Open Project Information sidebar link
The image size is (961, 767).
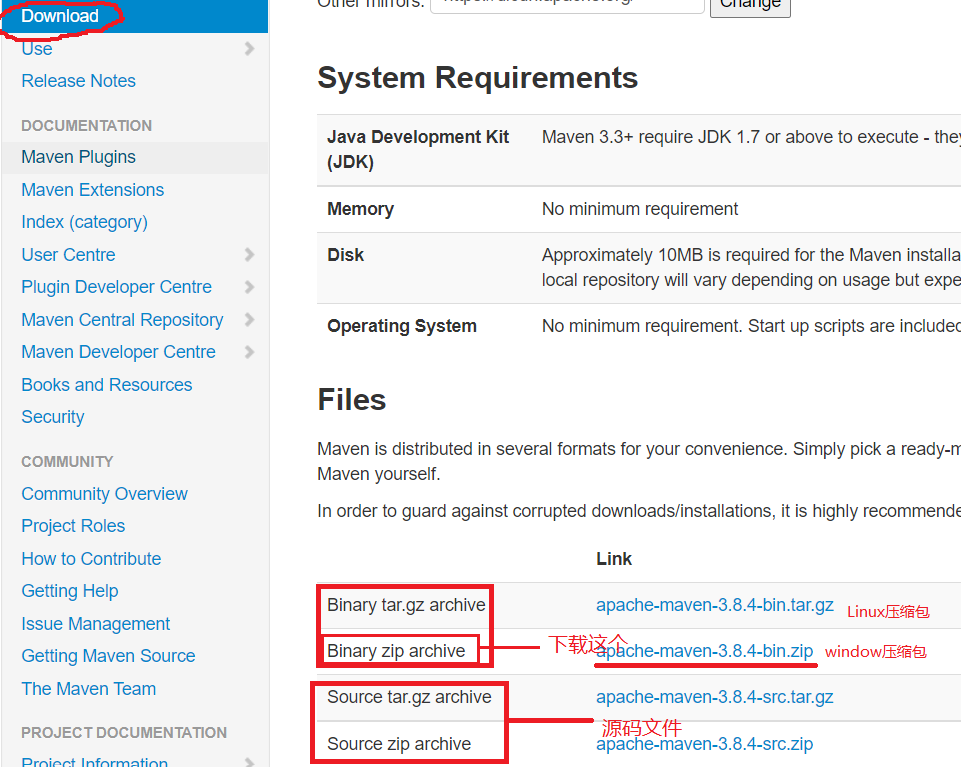[94, 761]
